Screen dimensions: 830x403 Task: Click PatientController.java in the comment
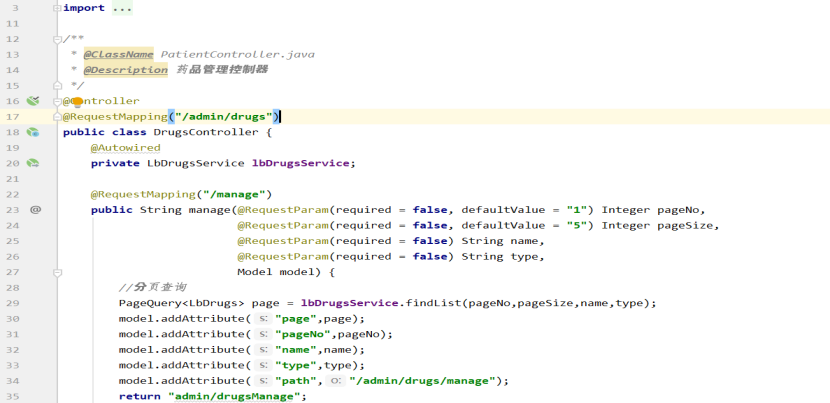coord(238,54)
